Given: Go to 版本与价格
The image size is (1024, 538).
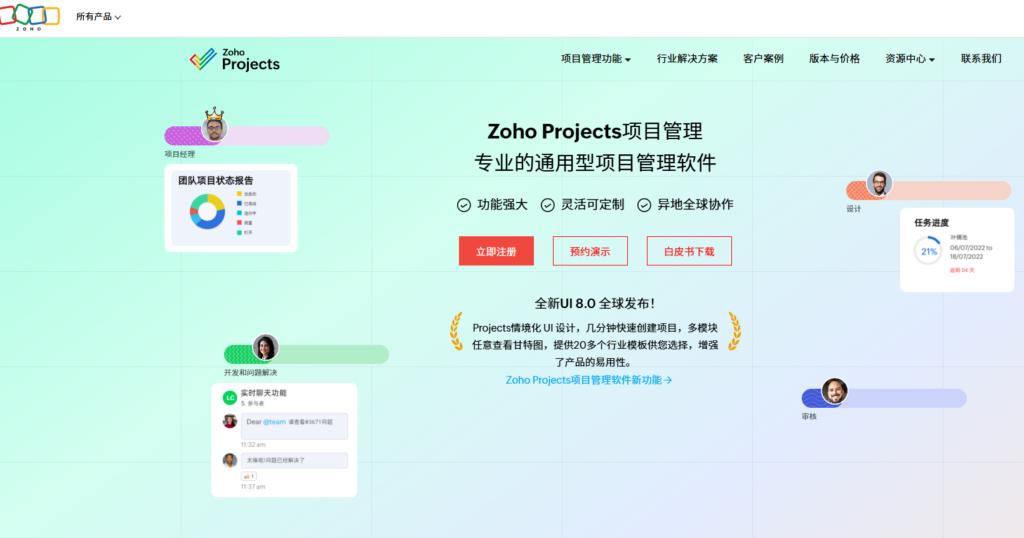Looking at the screenshot, I should 834,59.
